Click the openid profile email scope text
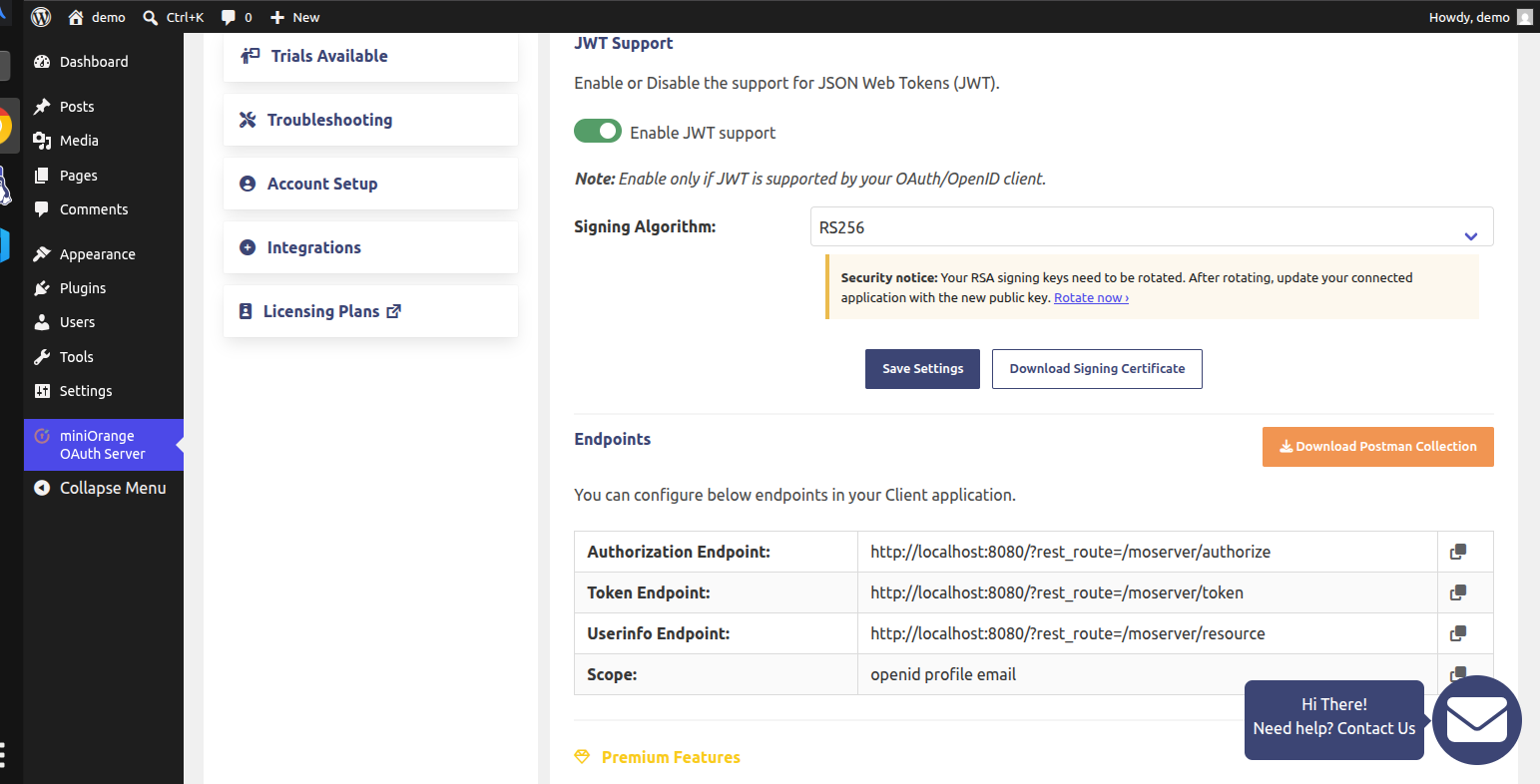This screenshot has height=784, width=1540. click(x=943, y=674)
